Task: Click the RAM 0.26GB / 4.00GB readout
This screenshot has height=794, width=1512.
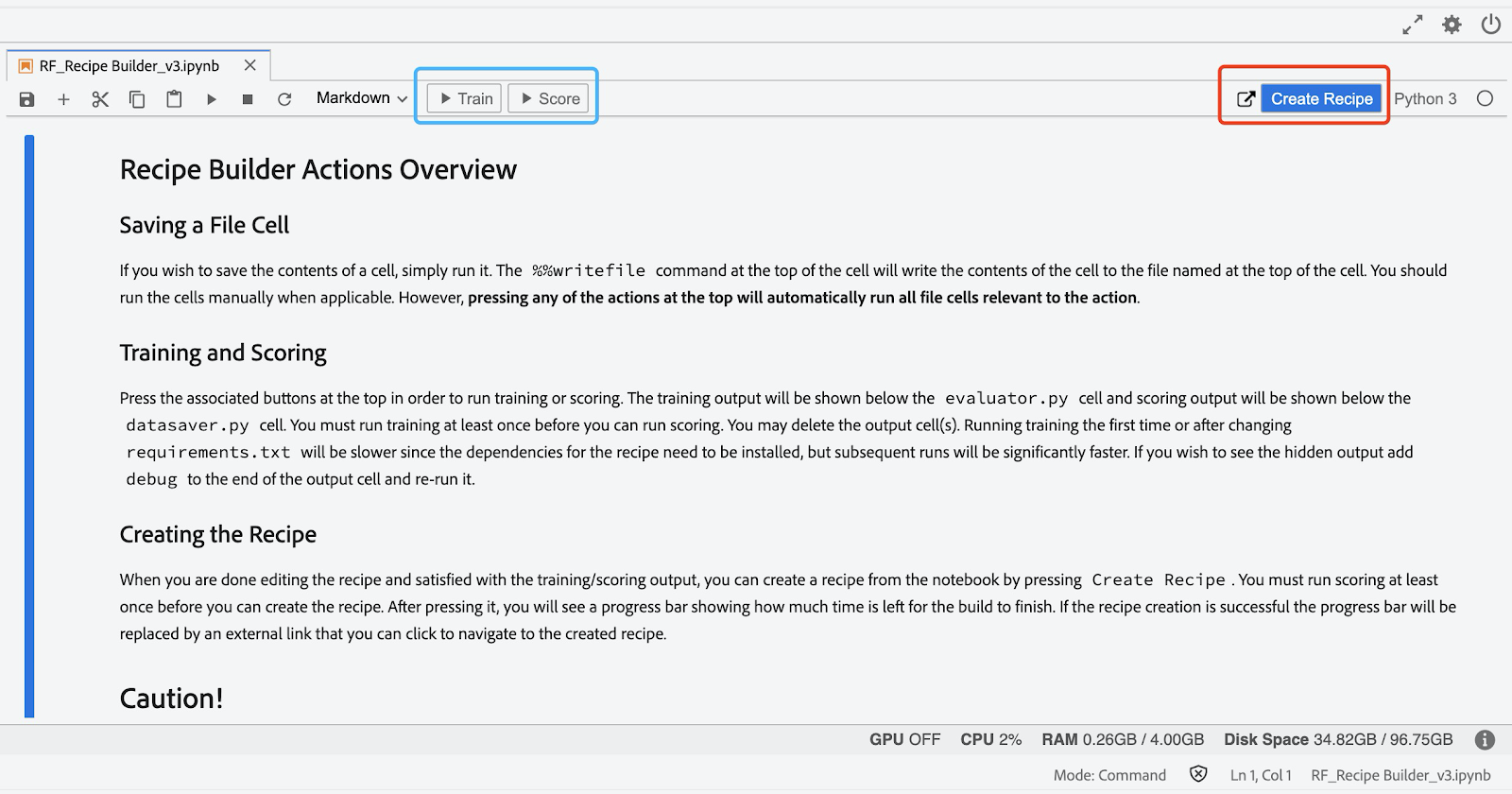Action: pos(1123,739)
